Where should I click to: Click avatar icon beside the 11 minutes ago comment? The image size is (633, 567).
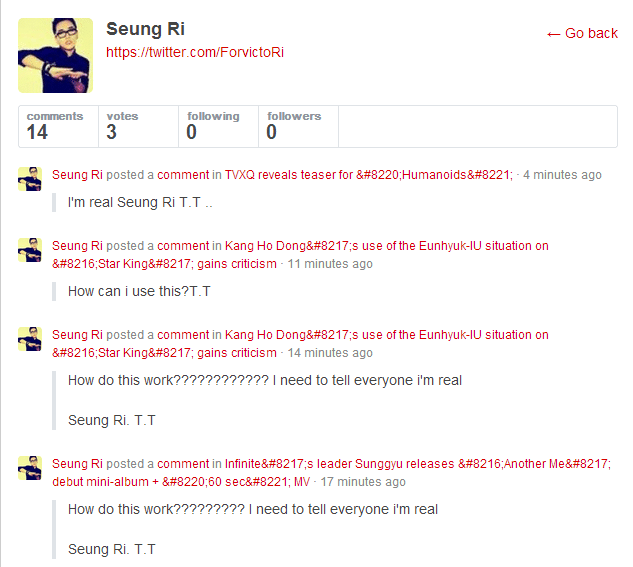tap(30, 250)
